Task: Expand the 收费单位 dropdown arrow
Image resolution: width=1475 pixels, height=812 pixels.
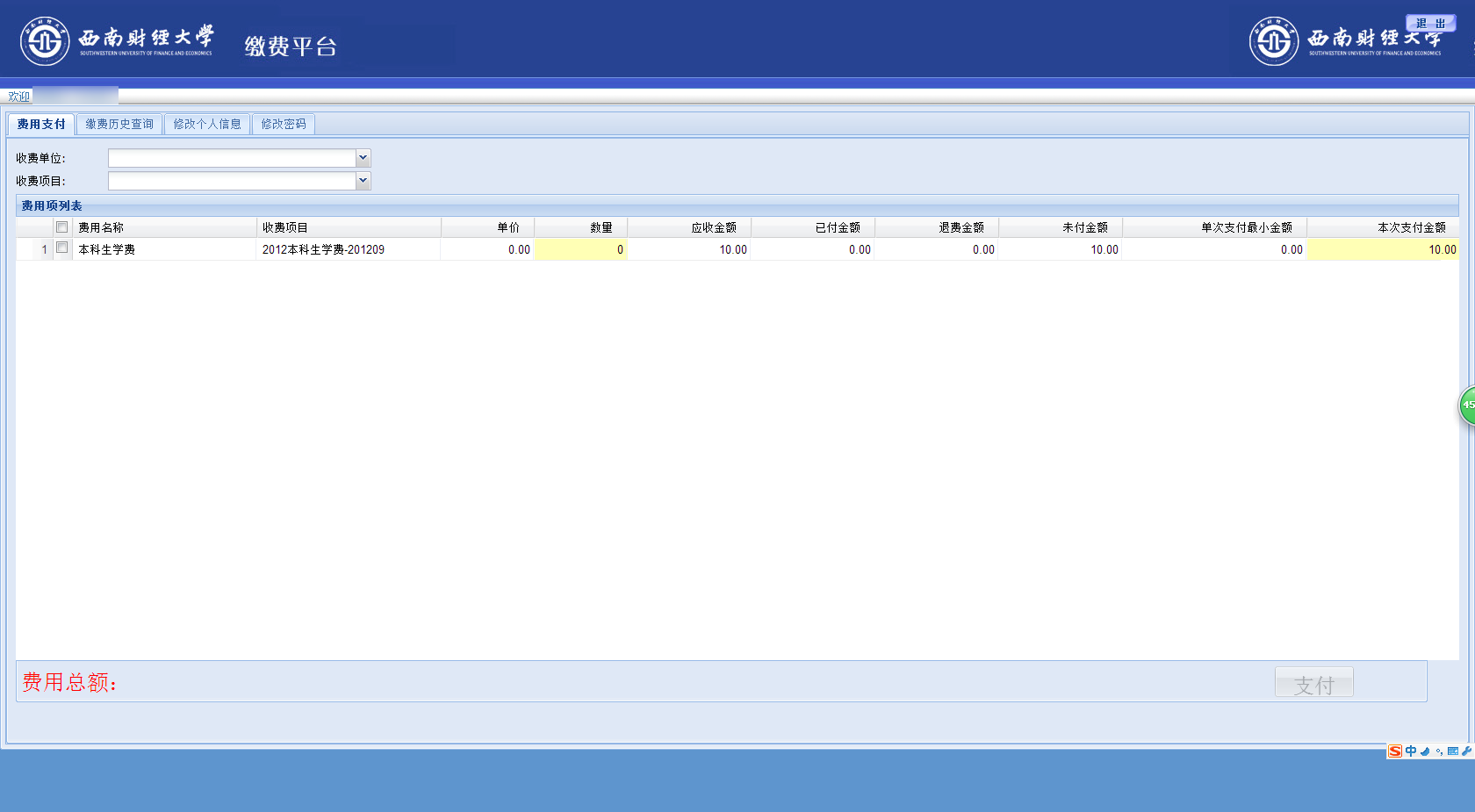Action: [363, 158]
